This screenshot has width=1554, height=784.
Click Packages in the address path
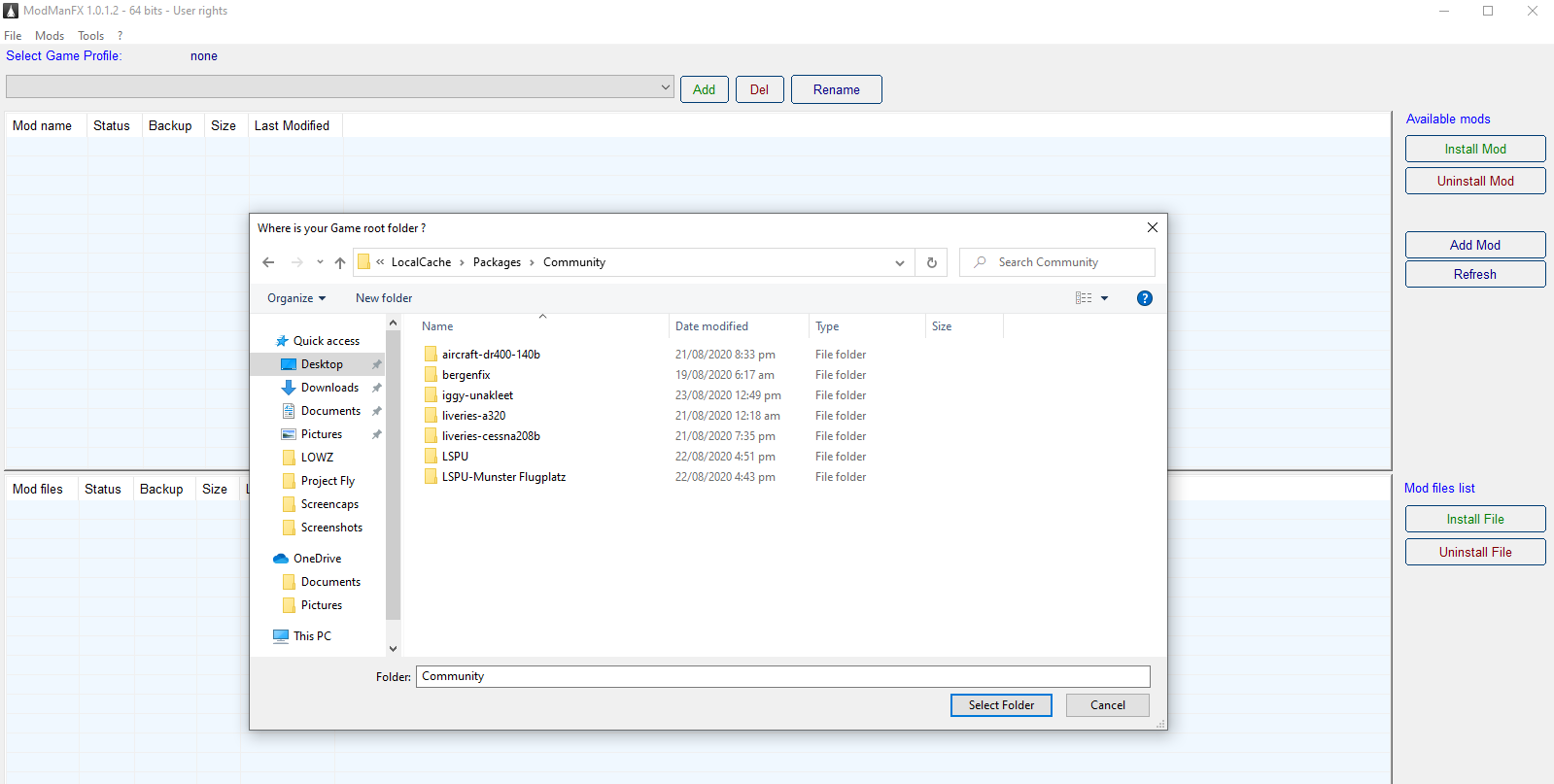click(497, 262)
